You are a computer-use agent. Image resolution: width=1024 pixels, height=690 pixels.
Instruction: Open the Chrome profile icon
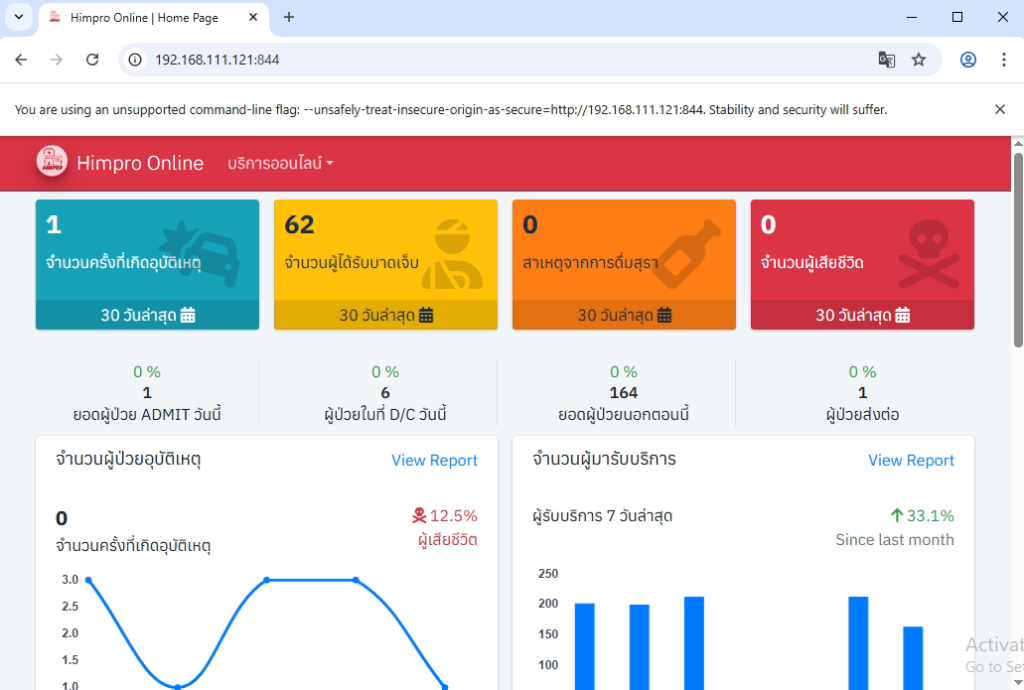tap(967, 60)
